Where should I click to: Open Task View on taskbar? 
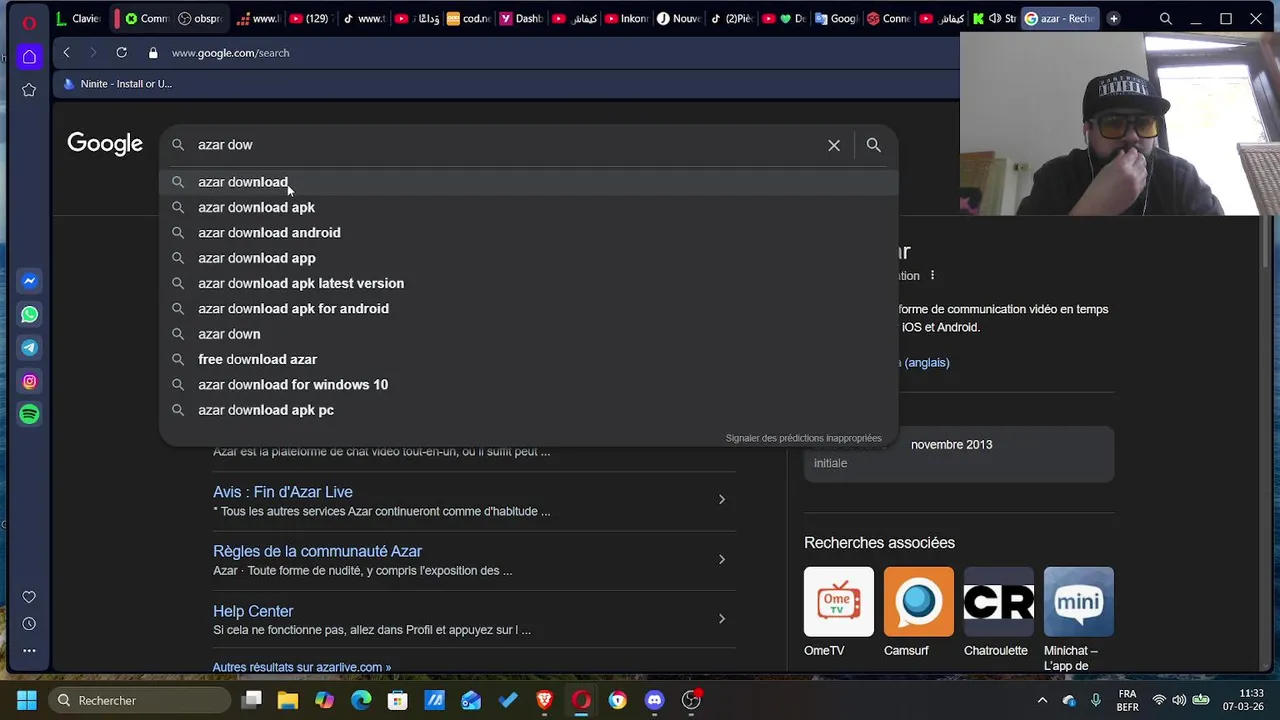coord(252,700)
